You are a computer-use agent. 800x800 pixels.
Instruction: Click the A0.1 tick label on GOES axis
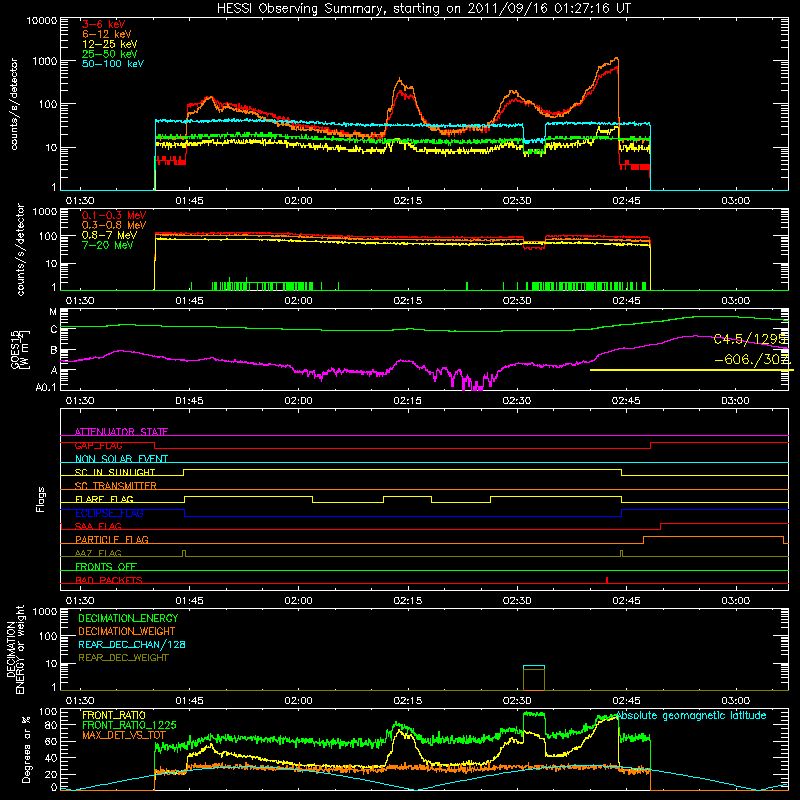[46, 388]
